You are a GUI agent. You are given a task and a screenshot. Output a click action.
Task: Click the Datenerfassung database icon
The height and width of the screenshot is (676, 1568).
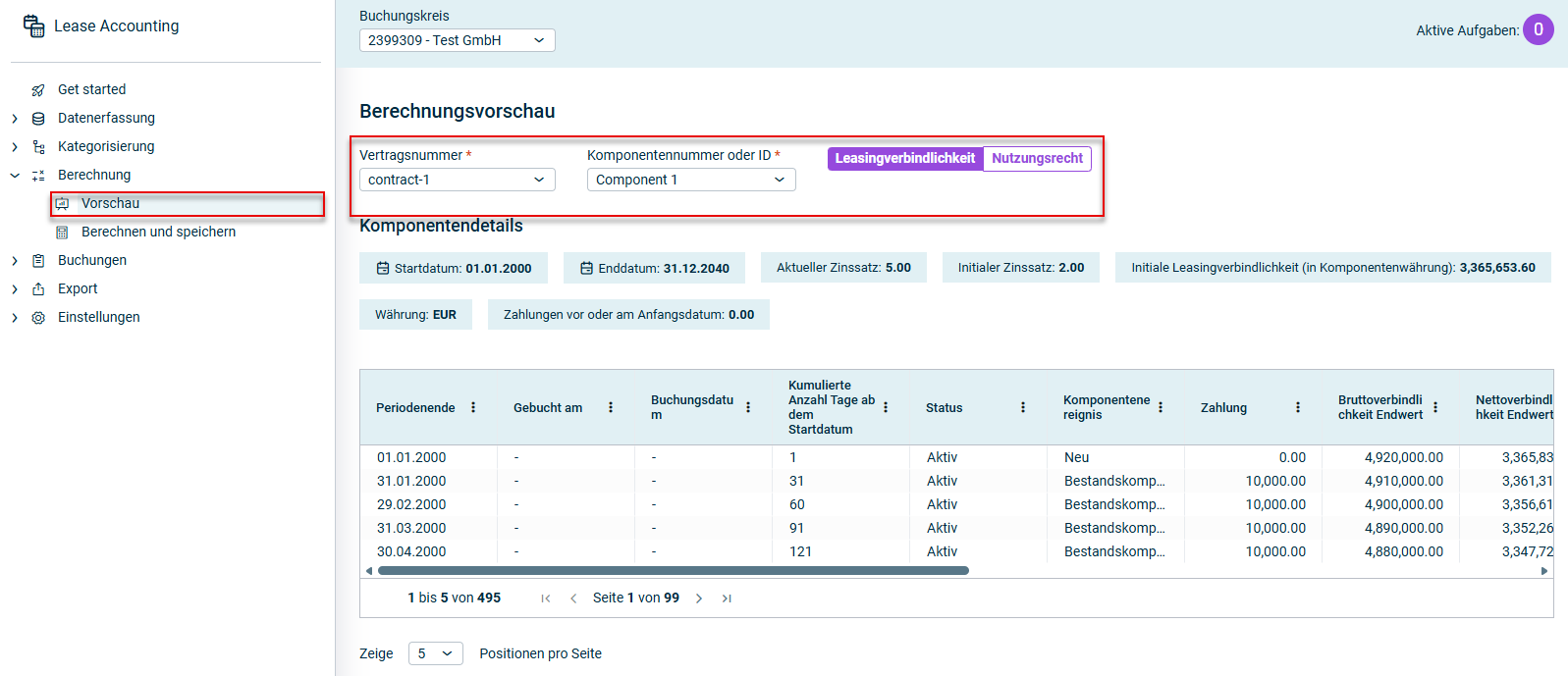click(38, 118)
